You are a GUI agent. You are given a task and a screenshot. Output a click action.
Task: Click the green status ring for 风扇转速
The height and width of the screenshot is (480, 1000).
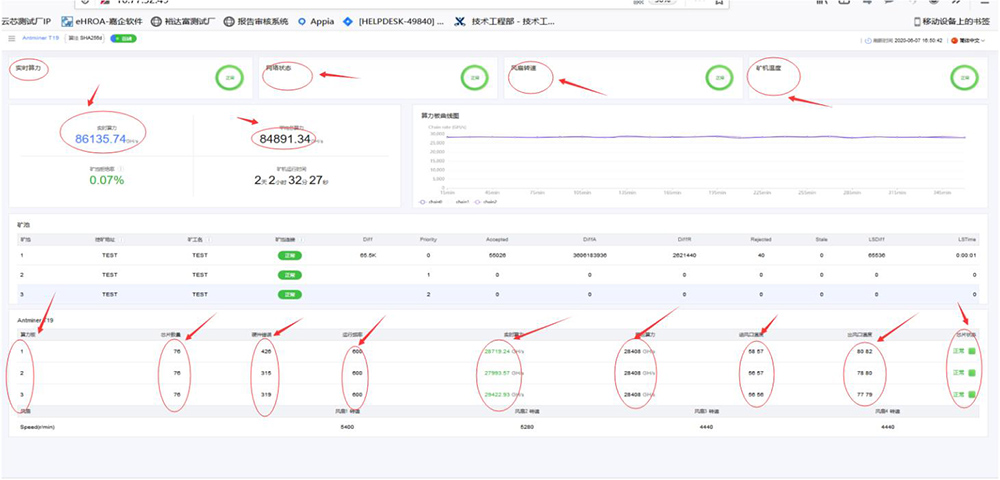(x=715, y=77)
